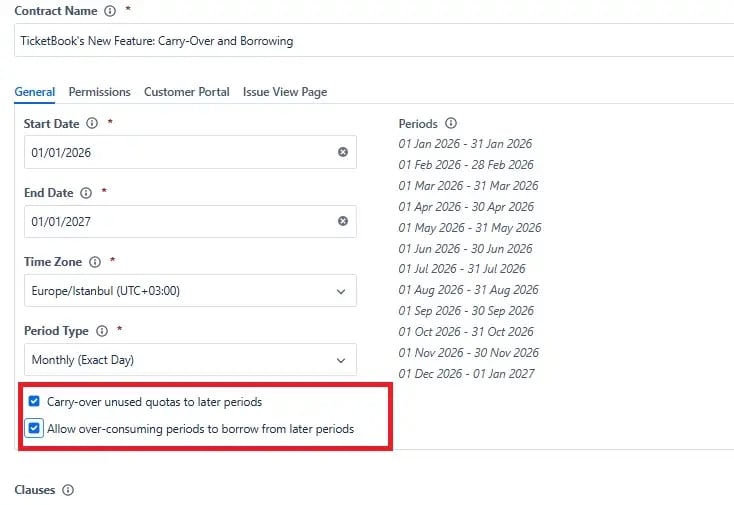Viewport: 734px width, 505px height.
Task: Clear the Start Date field value
Action: (x=343, y=152)
